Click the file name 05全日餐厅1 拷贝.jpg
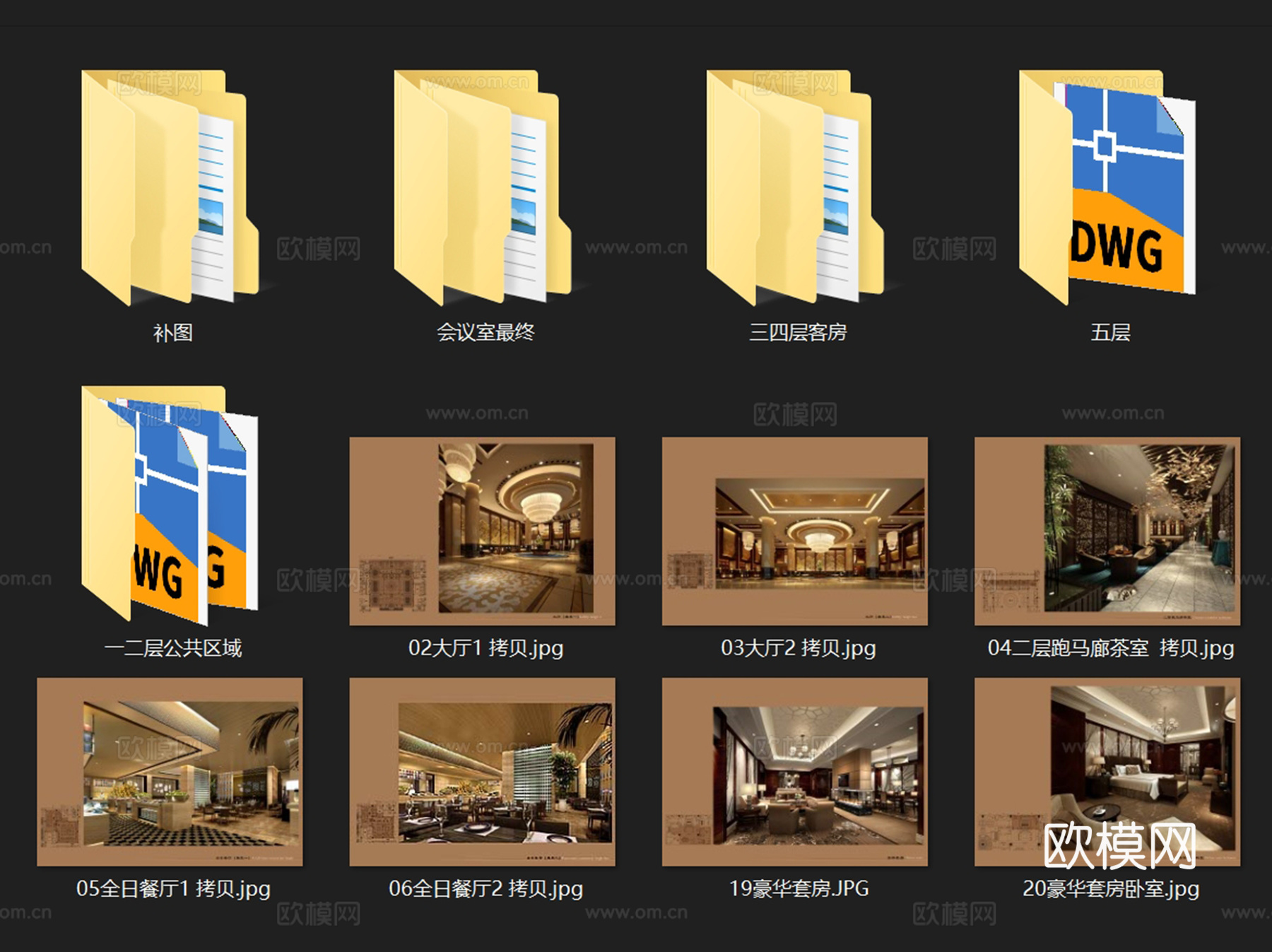The width and height of the screenshot is (1272, 952). [173, 888]
